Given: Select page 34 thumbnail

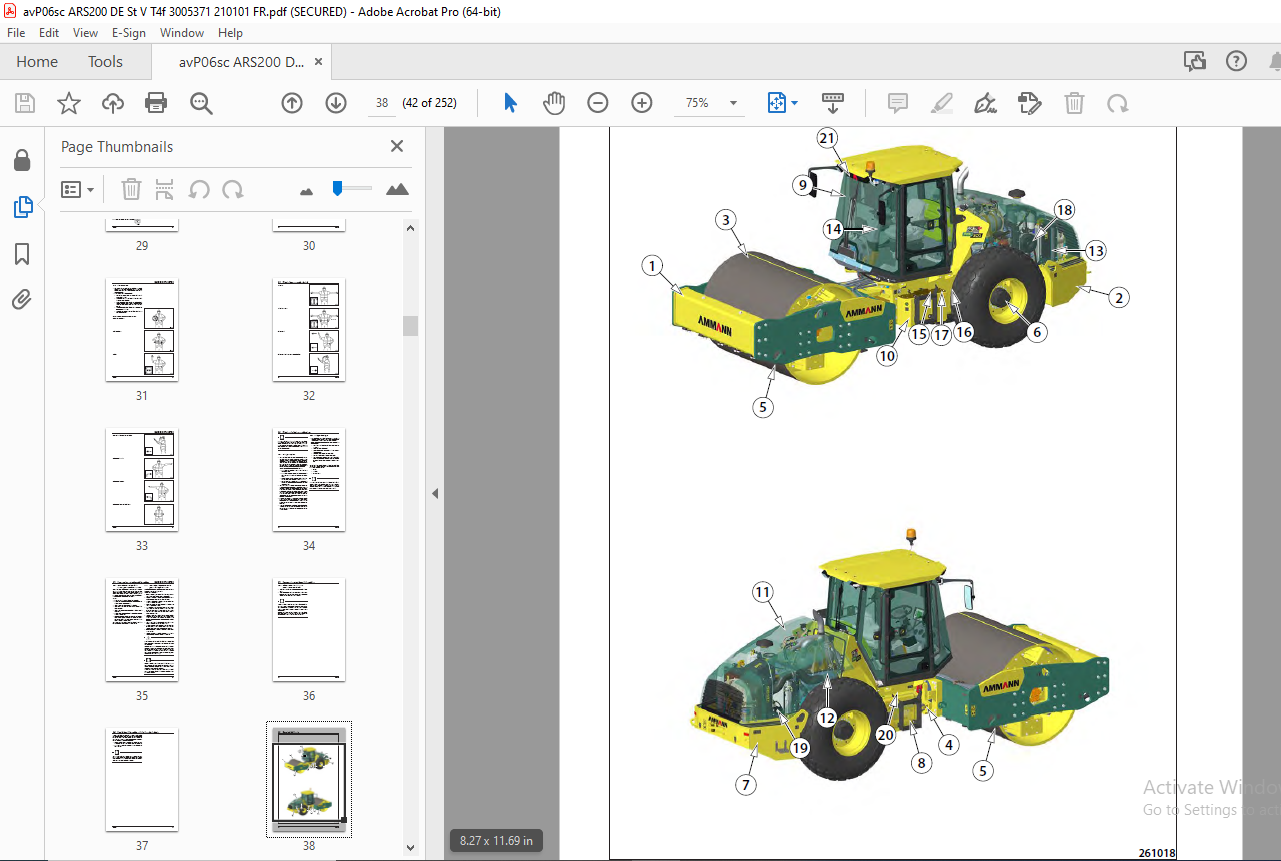Looking at the screenshot, I should pyautogui.click(x=309, y=480).
